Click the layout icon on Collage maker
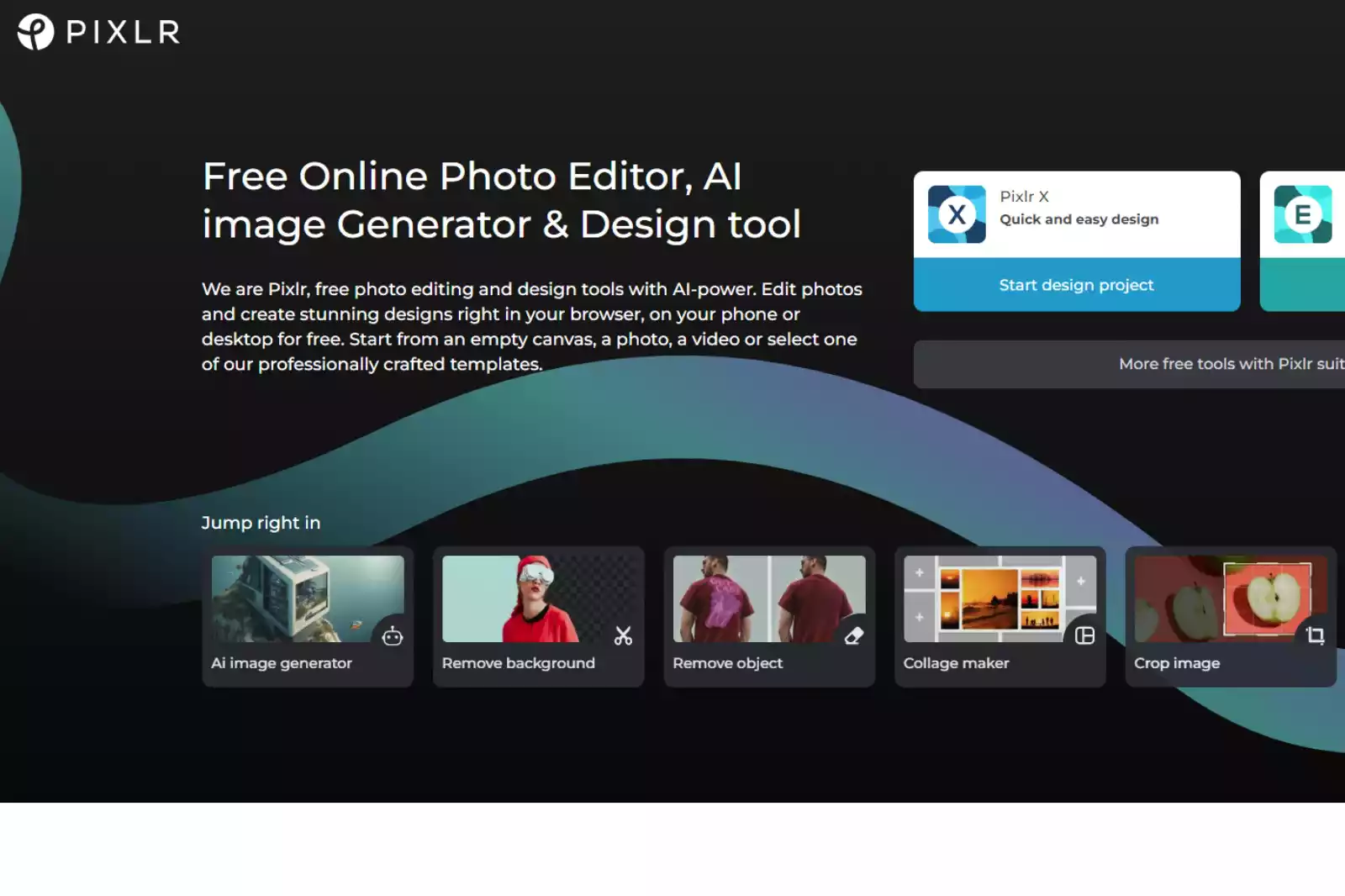1345x896 pixels. [1084, 636]
